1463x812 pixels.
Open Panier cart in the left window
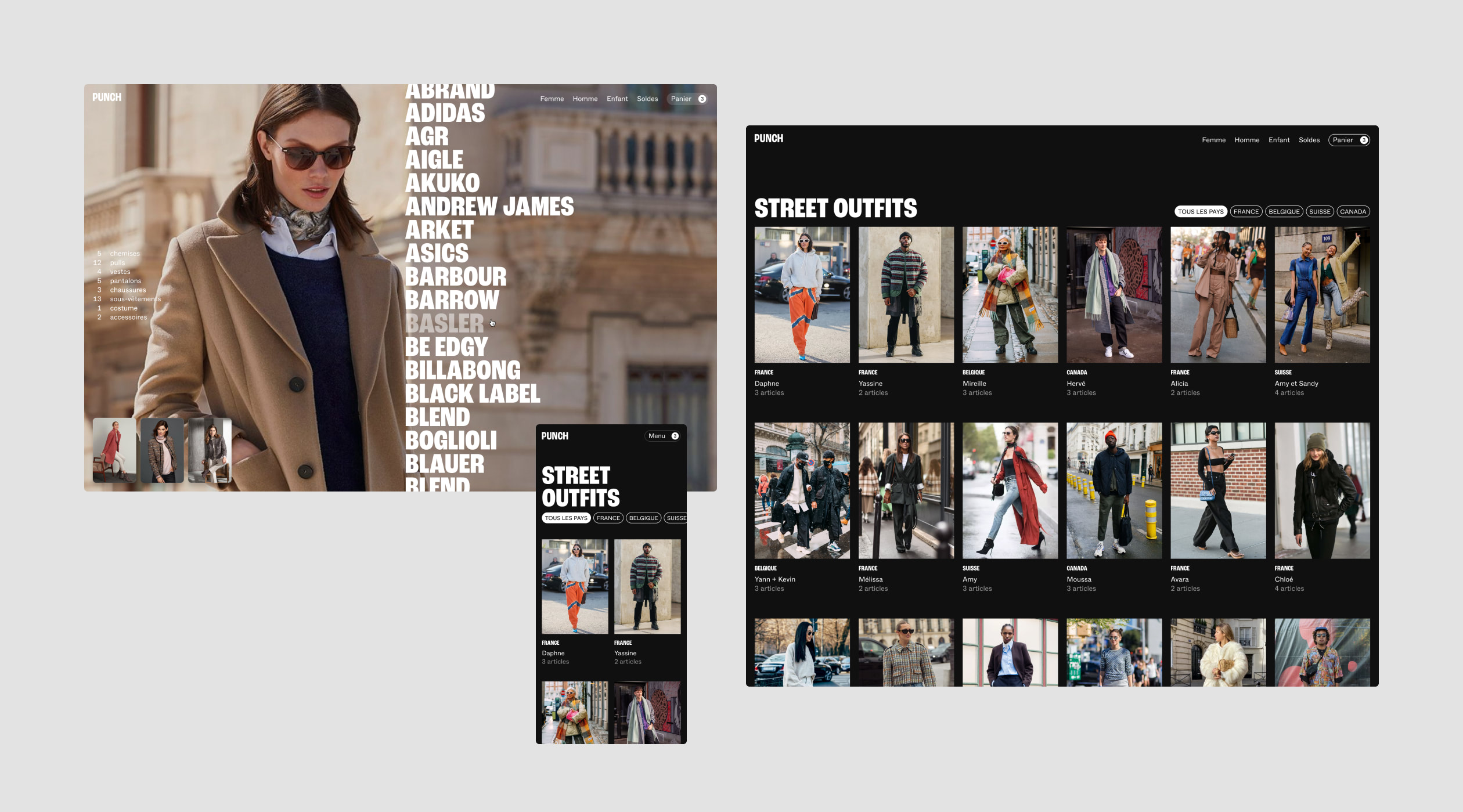coord(687,99)
